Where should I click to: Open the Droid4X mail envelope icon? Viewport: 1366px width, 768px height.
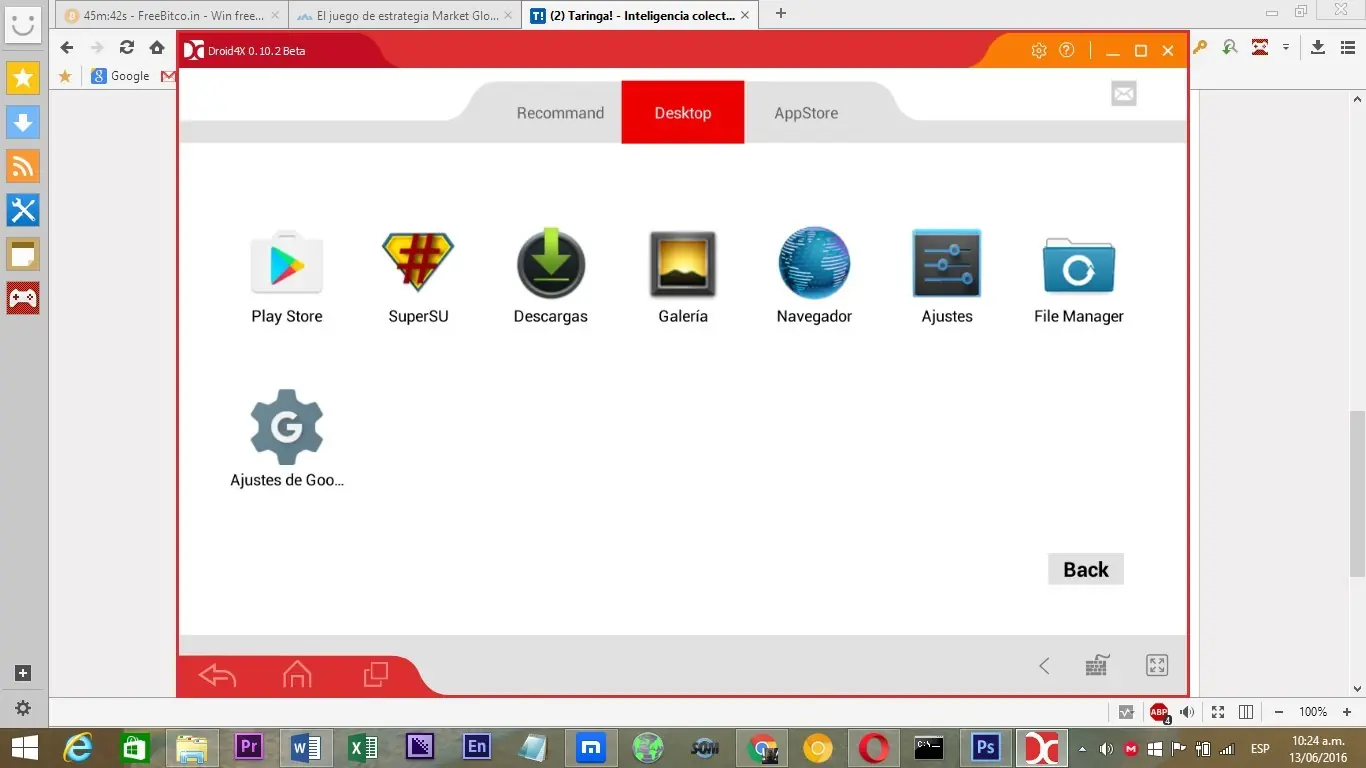click(x=1124, y=94)
